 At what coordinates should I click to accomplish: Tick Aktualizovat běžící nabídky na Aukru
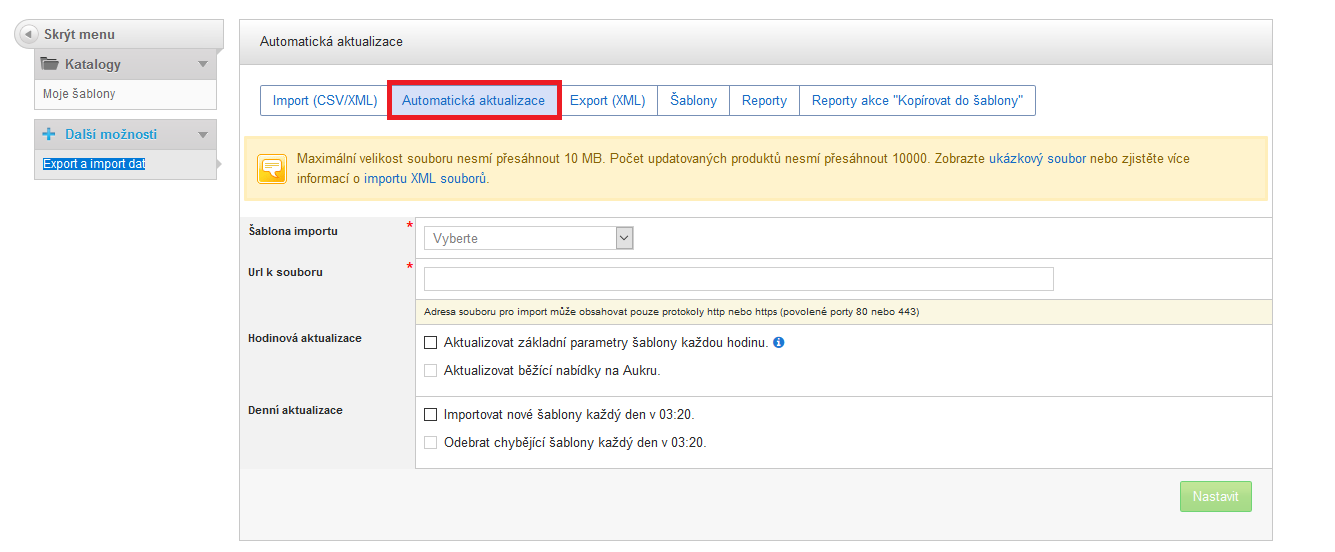431,370
